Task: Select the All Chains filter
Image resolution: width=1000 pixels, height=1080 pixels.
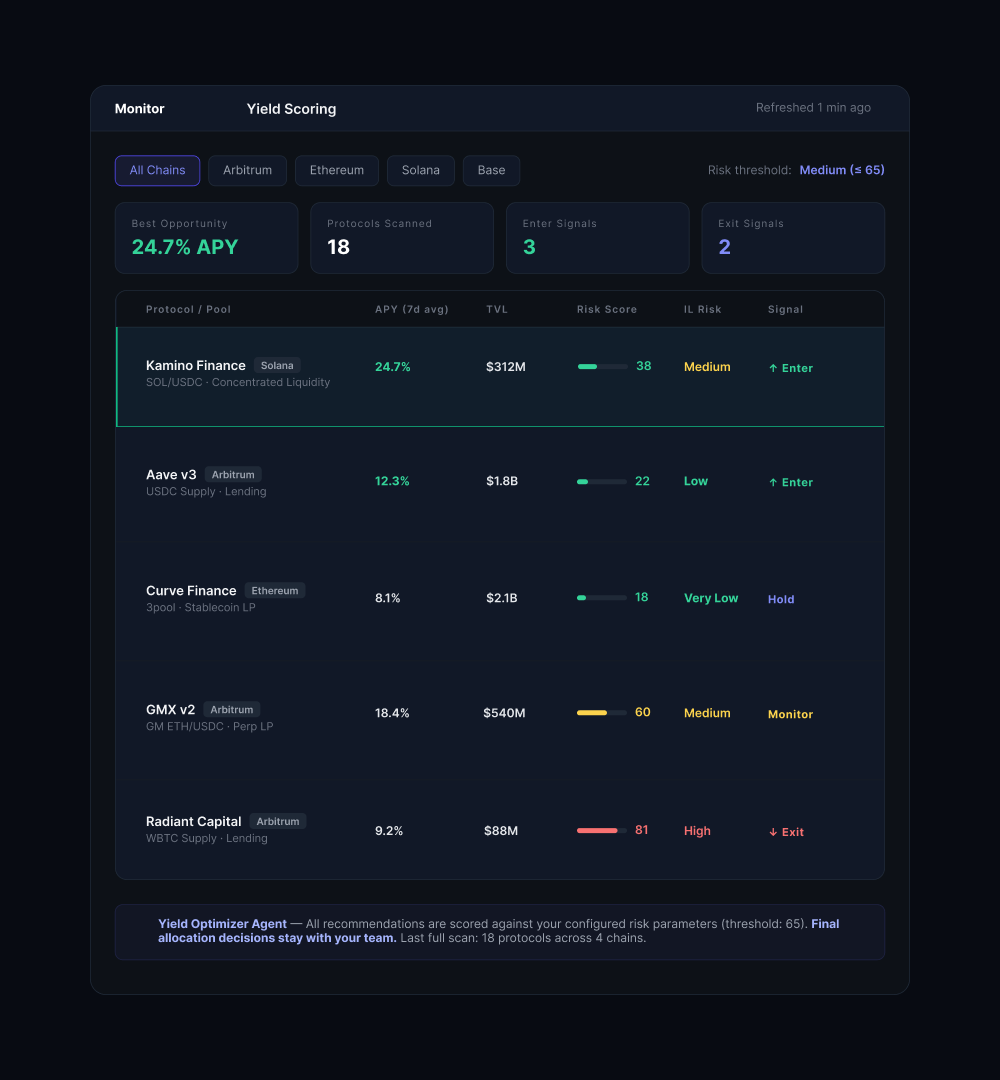Action: click(x=157, y=170)
